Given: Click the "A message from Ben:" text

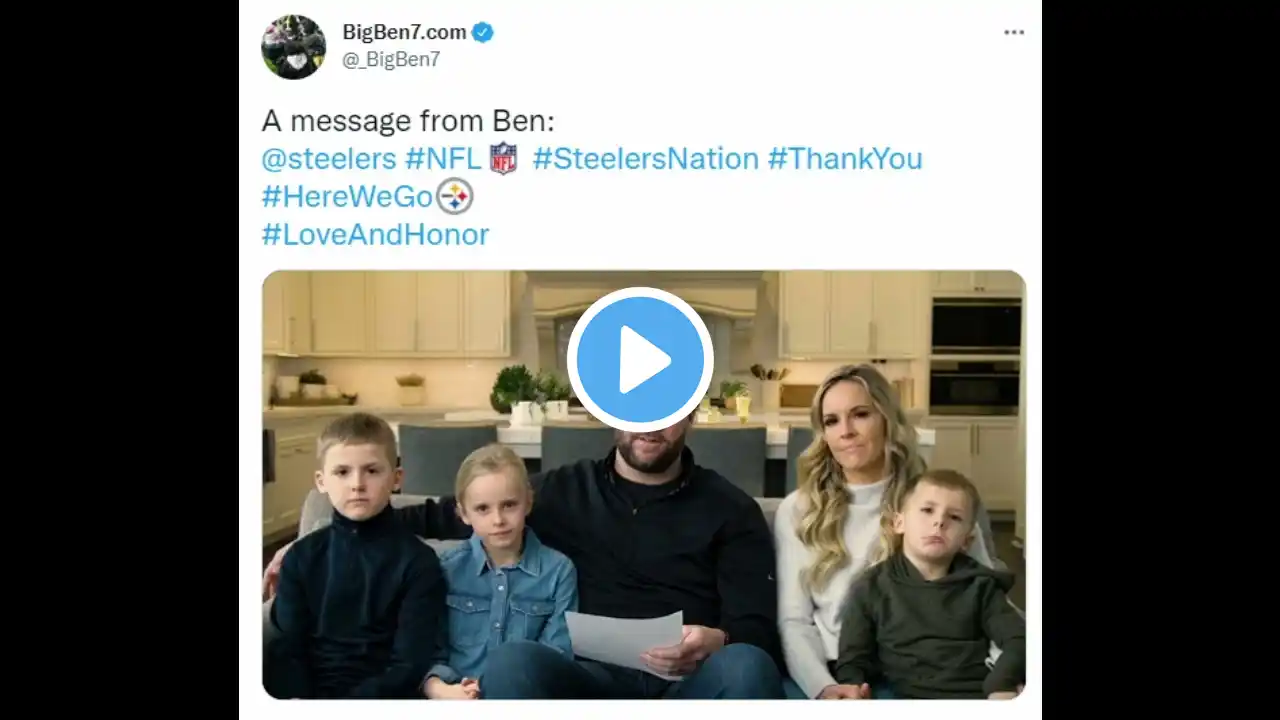Looking at the screenshot, I should 408,121.
